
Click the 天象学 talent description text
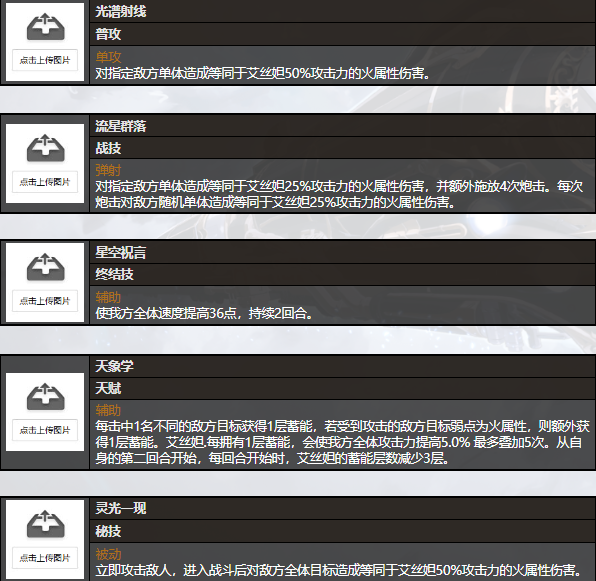tap(342, 442)
